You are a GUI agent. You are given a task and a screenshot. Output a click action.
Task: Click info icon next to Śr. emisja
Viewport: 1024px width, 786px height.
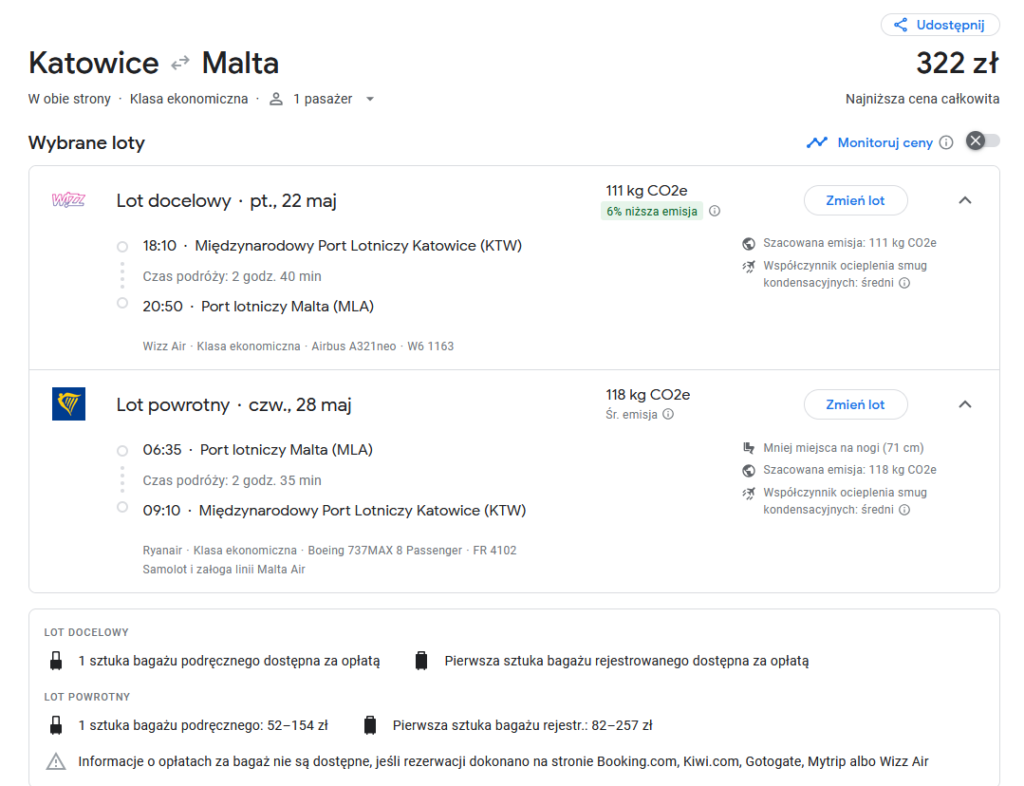tap(668, 414)
